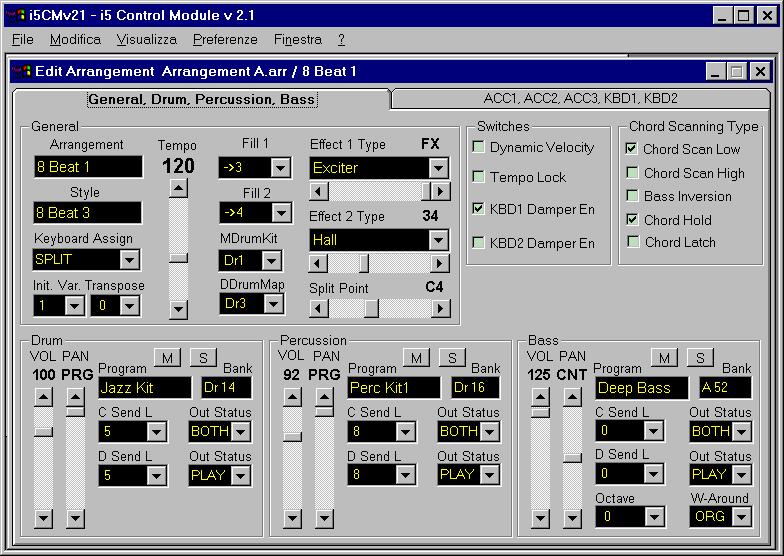Open the Bass W-Around ORG dropdown
Screen dimensions: 784x556
(x=738, y=517)
